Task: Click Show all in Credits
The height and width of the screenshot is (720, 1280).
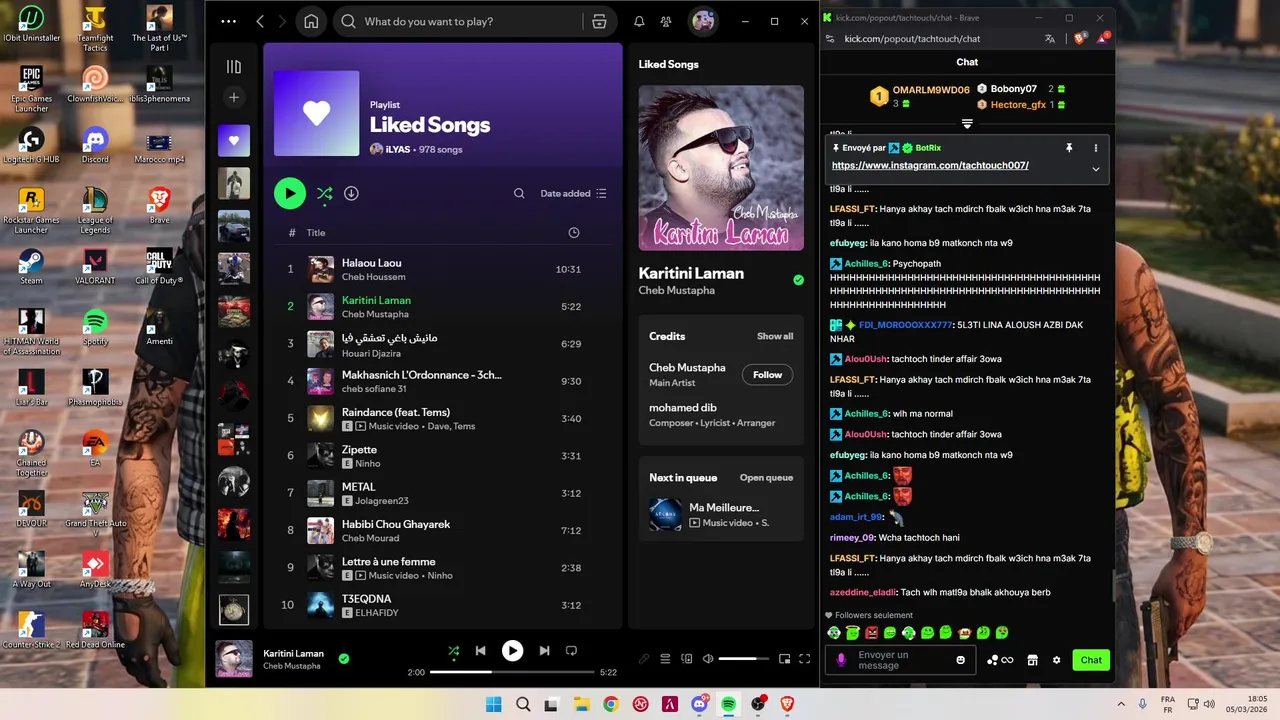Action: [x=775, y=336]
